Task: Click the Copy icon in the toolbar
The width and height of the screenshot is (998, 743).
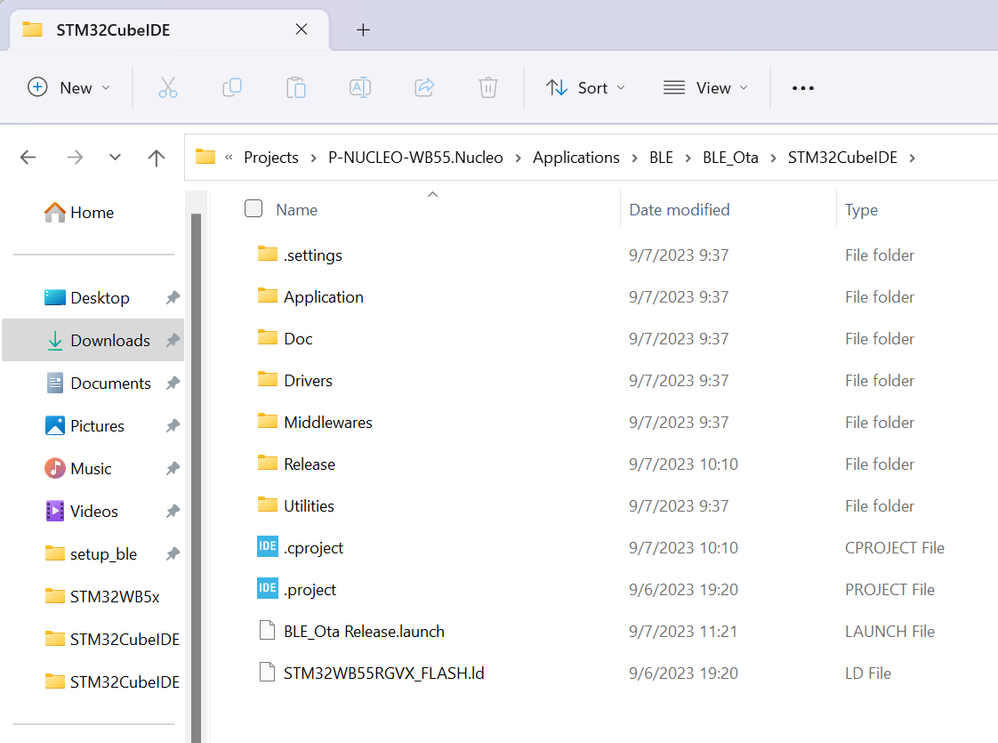Action: (232, 88)
